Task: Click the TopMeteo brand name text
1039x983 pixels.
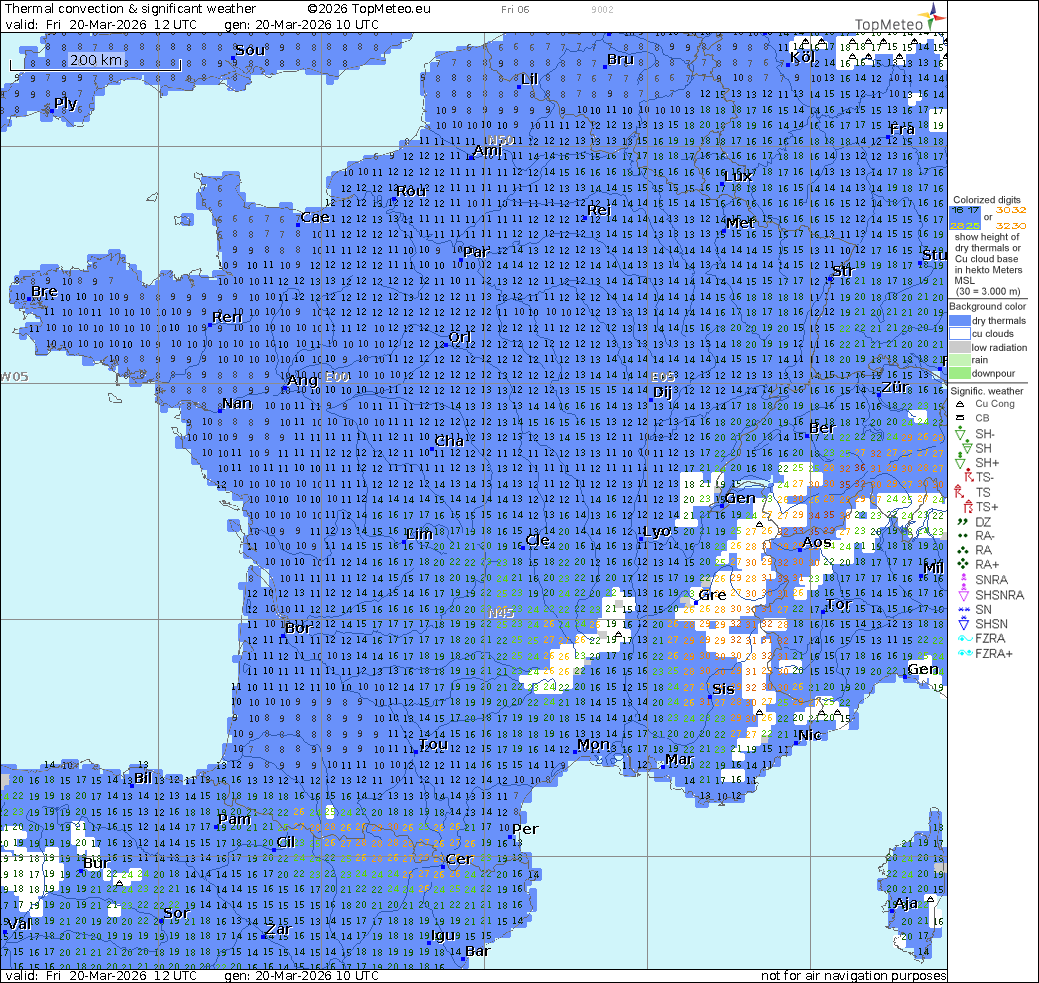Action: 889,25
